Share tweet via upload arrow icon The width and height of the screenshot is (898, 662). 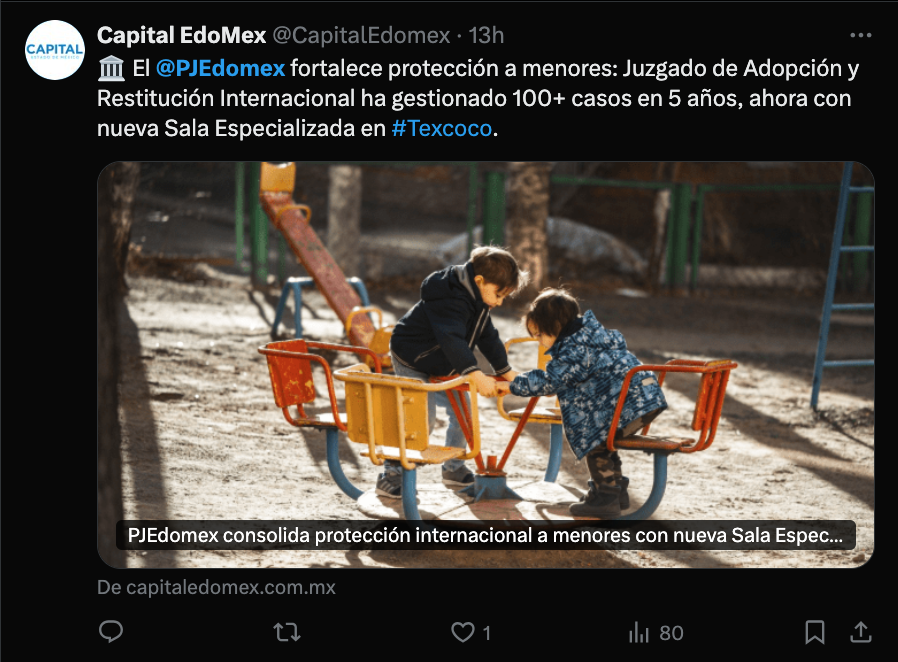tap(861, 632)
